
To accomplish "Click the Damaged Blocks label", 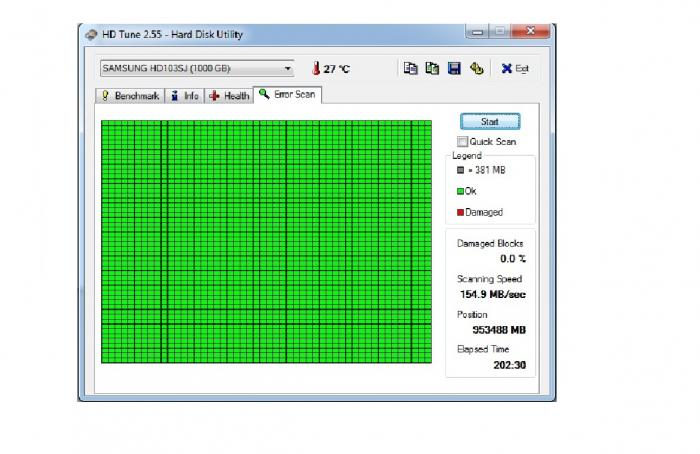I will (x=490, y=244).
